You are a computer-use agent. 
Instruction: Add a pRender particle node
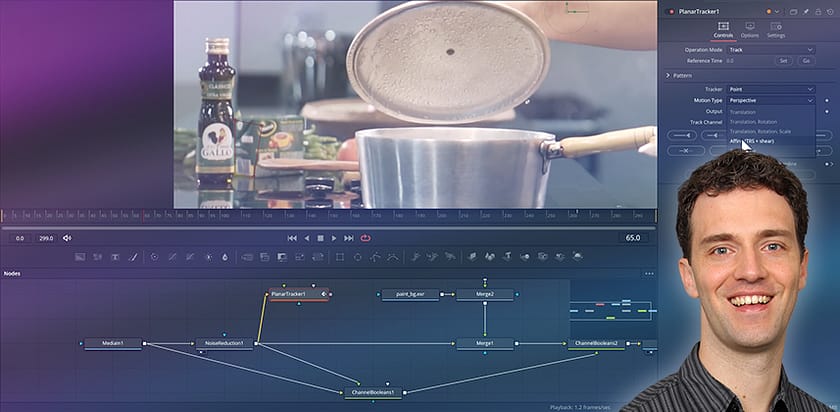[450, 257]
